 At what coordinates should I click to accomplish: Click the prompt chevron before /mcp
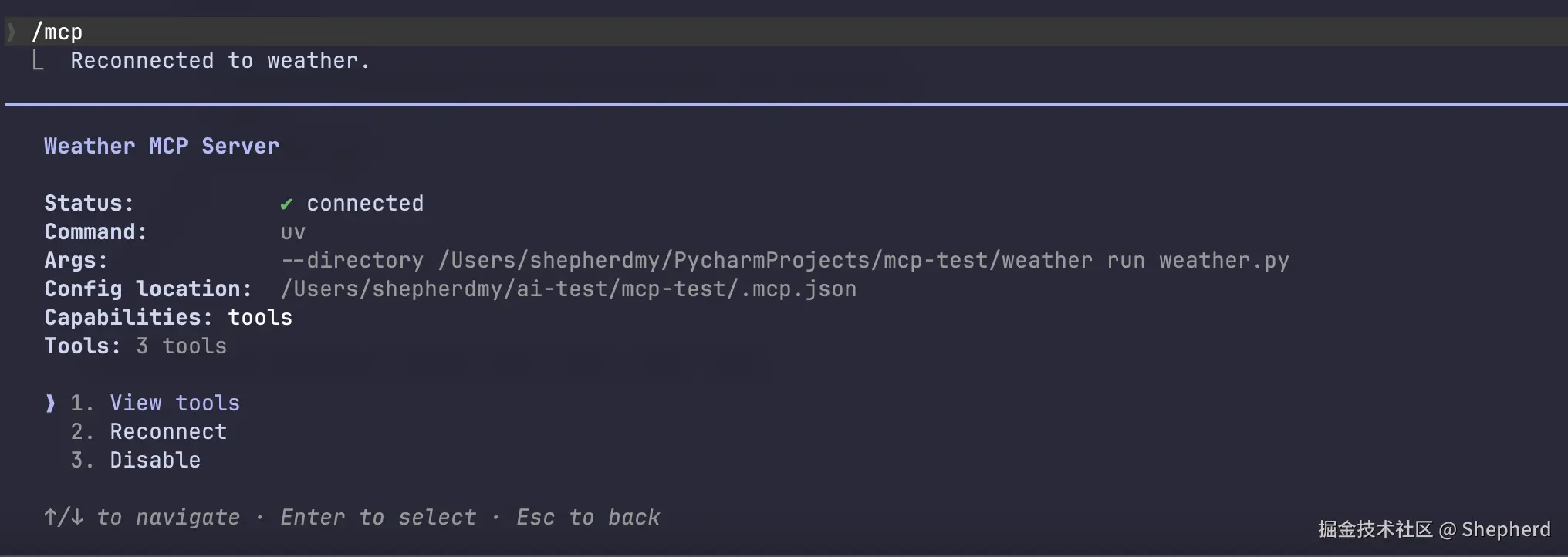click(11, 32)
